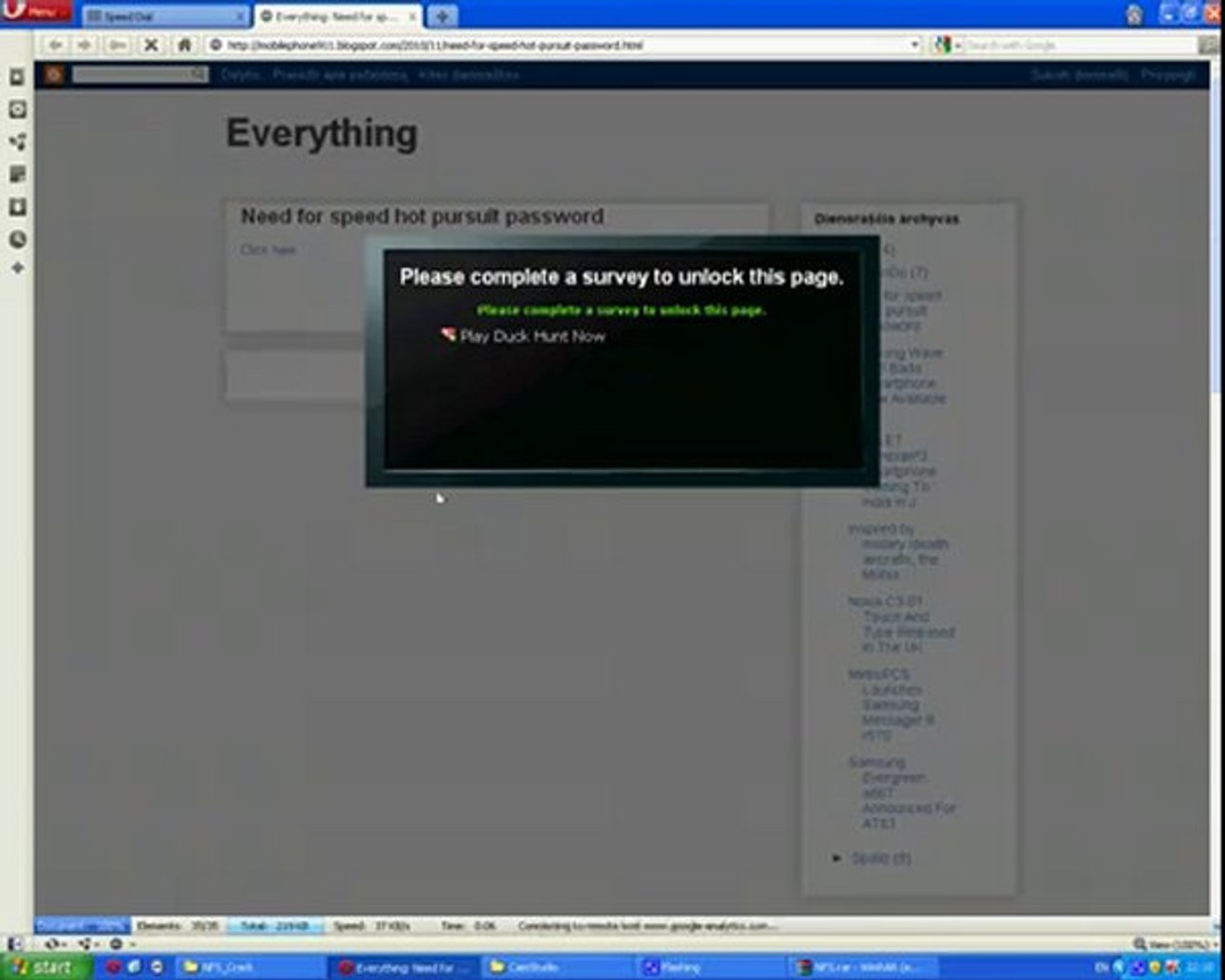
Task: Open the Downloads panel in the sidebar
Action: (x=16, y=207)
